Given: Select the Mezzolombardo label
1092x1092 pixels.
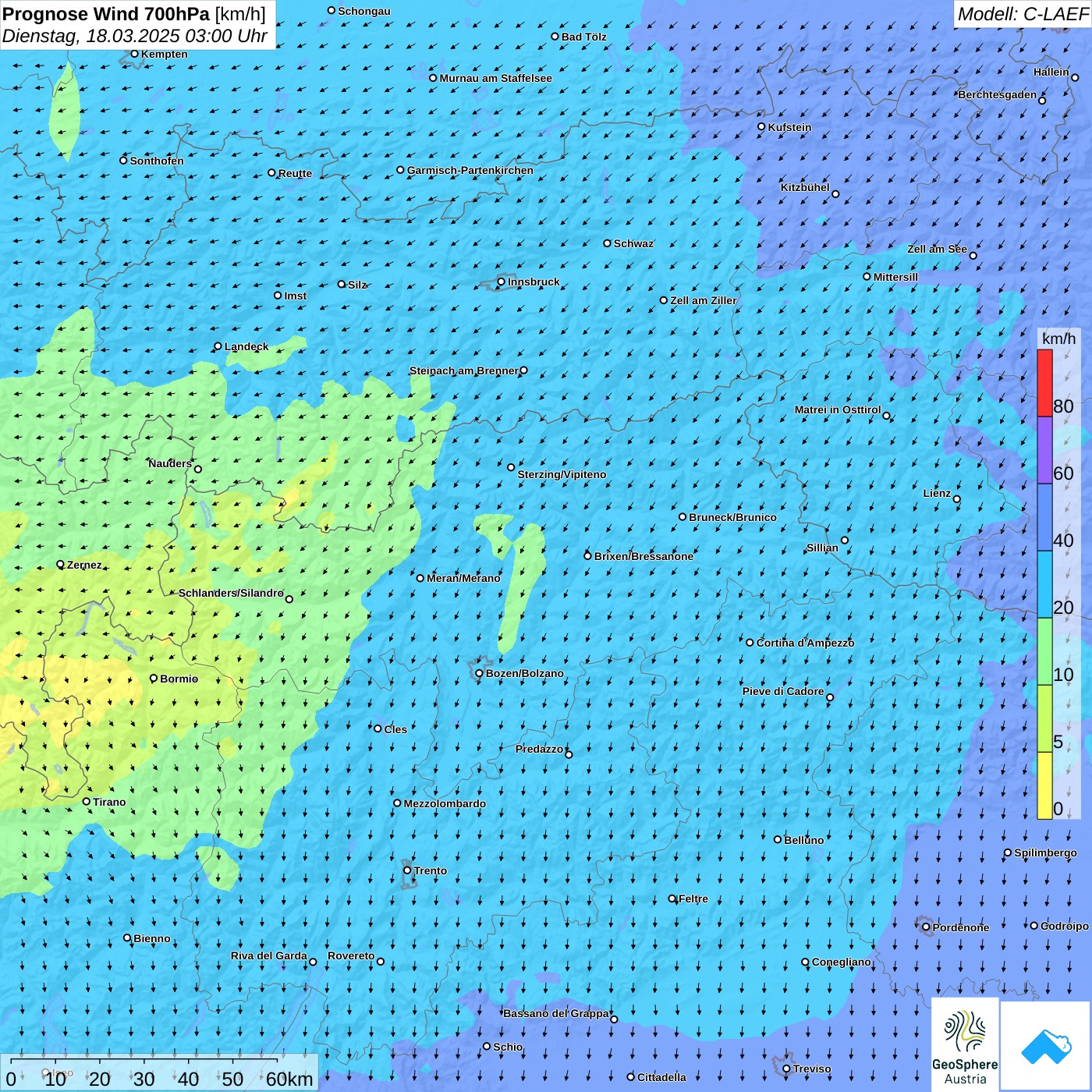Looking at the screenshot, I should pos(445,803).
